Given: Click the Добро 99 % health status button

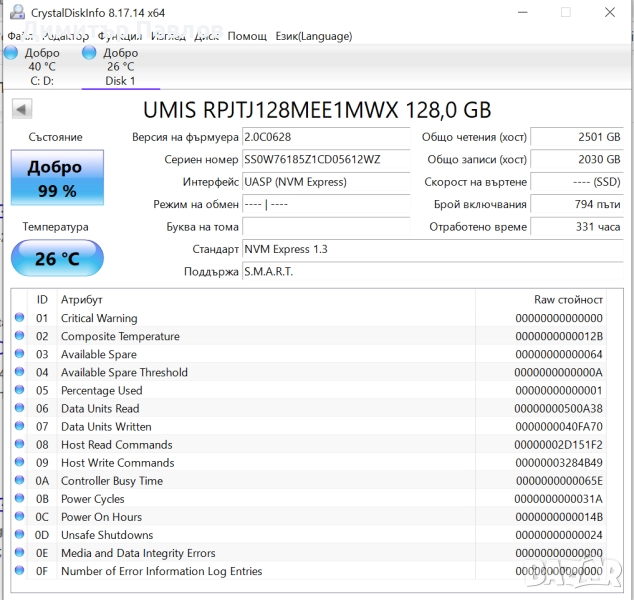Looking at the screenshot, I should click(x=57, y=177).
